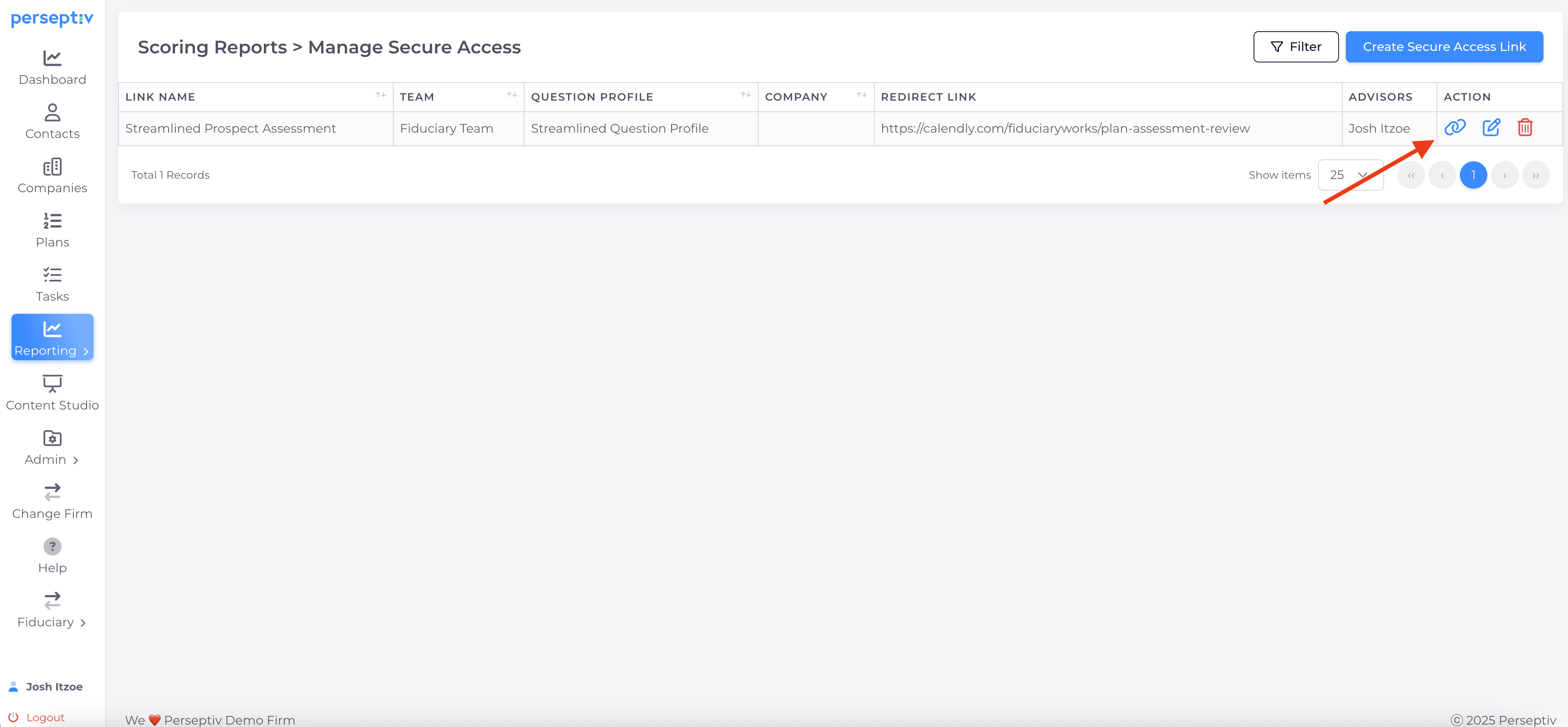Open Companies in the sidebar

[x=53, y=176]
